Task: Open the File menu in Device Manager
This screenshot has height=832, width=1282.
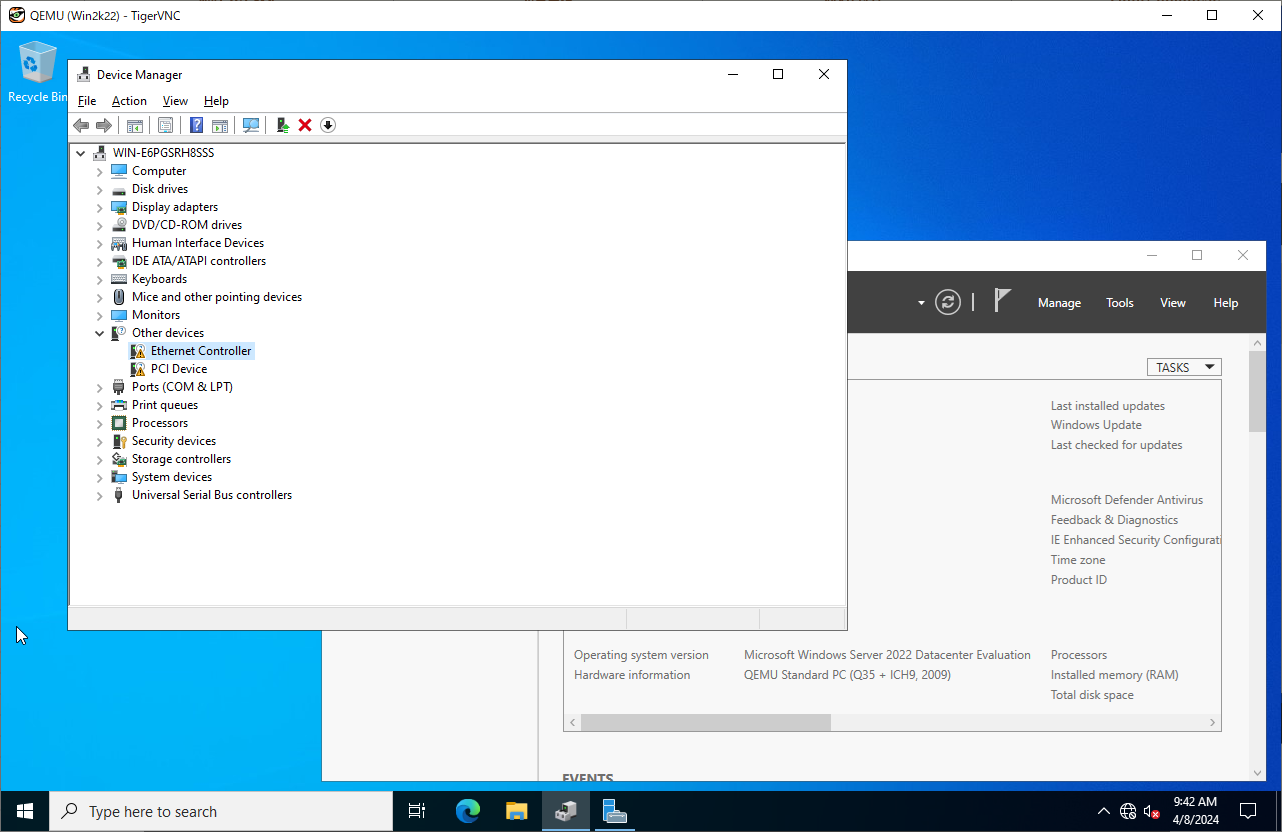Action: [x=87, y=101]
